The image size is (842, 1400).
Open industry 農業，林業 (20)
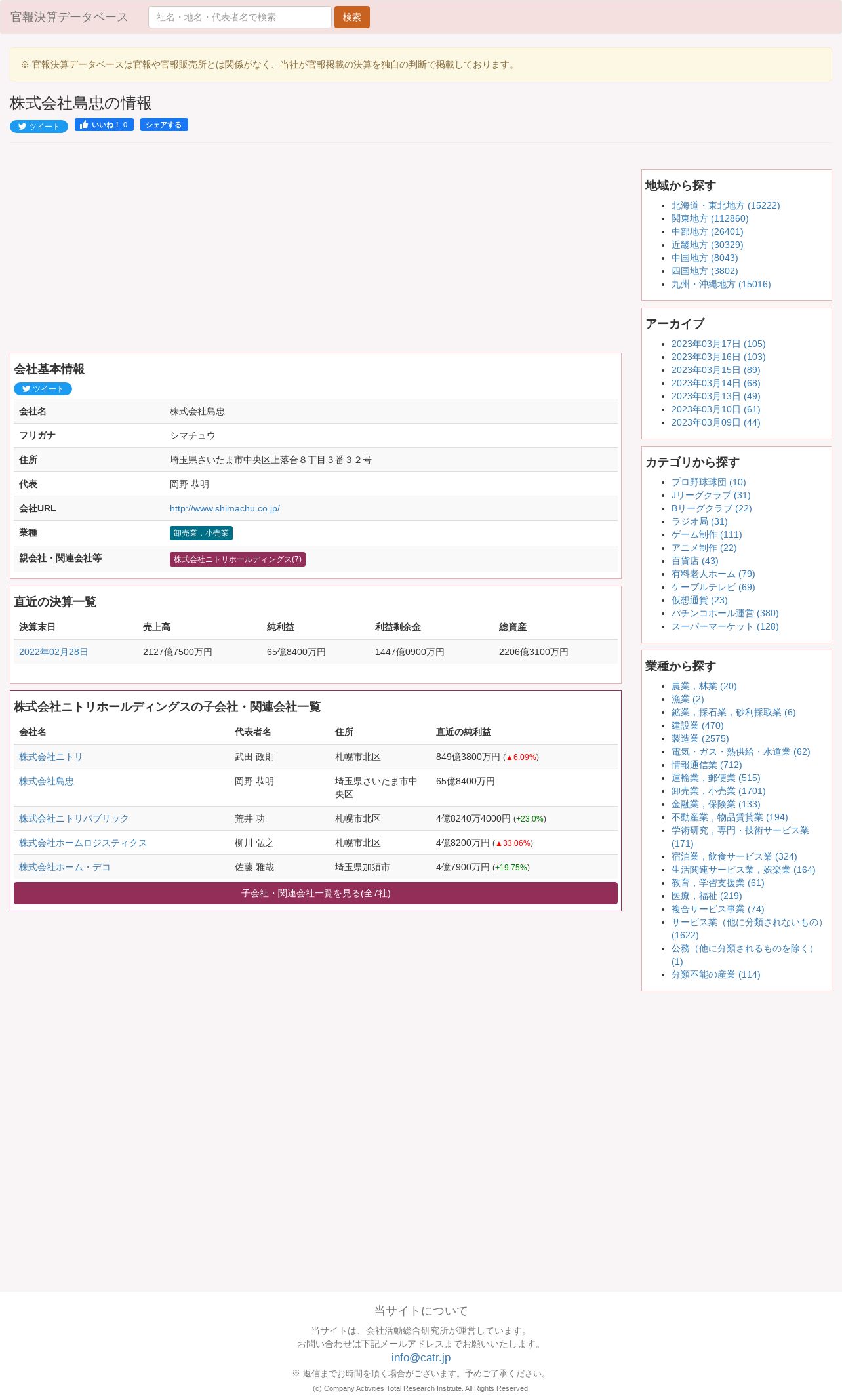(x=704, y=686)
